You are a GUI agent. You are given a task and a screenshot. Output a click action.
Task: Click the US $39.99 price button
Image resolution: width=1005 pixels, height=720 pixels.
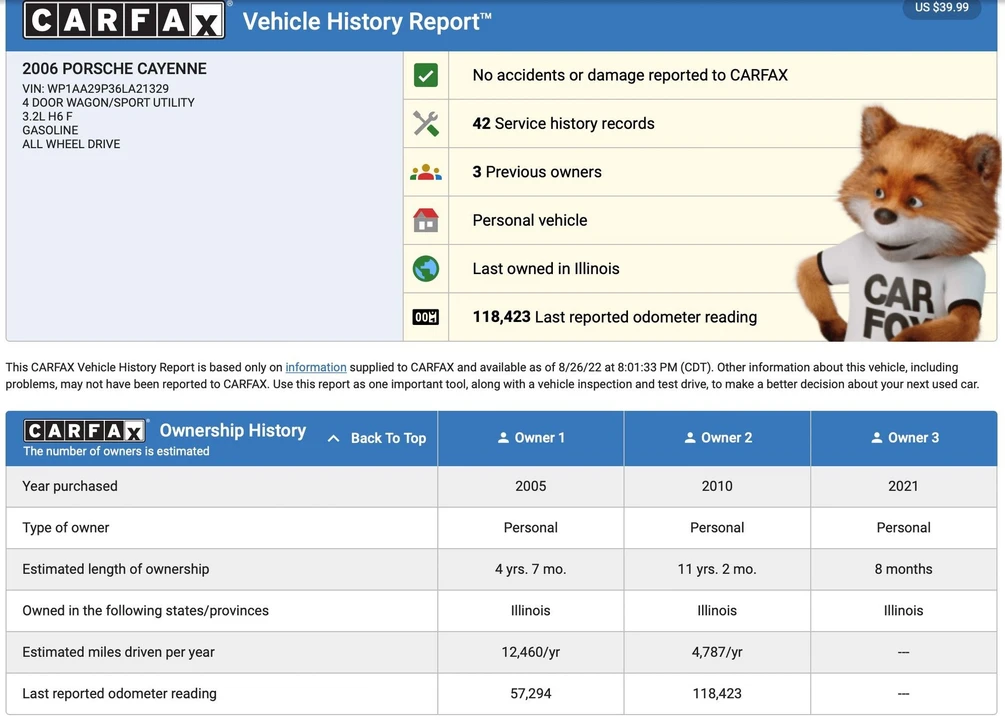click(942, 8)
